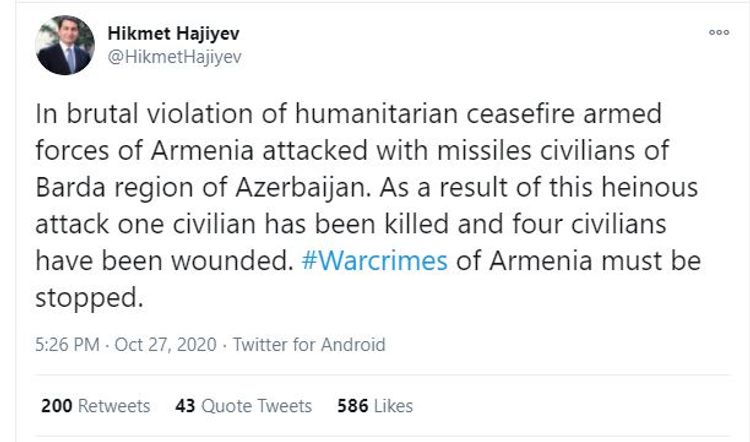View the 200 Retweets list

(95, 406)
